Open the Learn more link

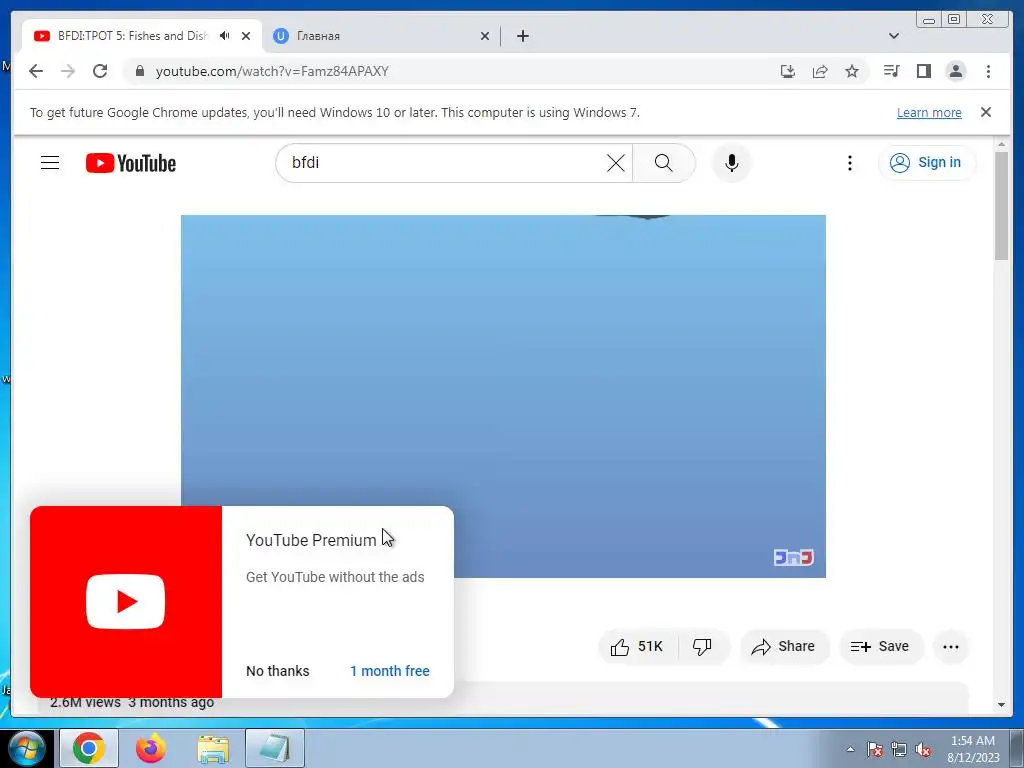coord(929,112)
